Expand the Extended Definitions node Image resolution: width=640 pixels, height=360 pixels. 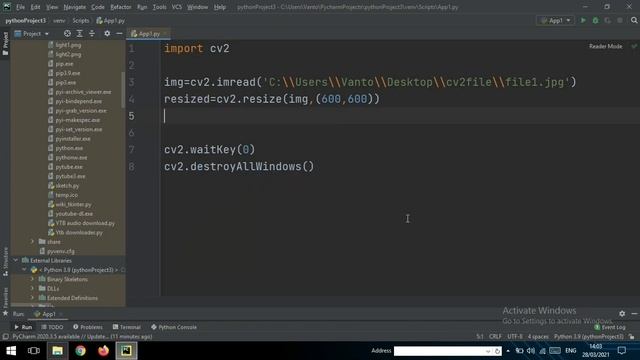[33, 298]
